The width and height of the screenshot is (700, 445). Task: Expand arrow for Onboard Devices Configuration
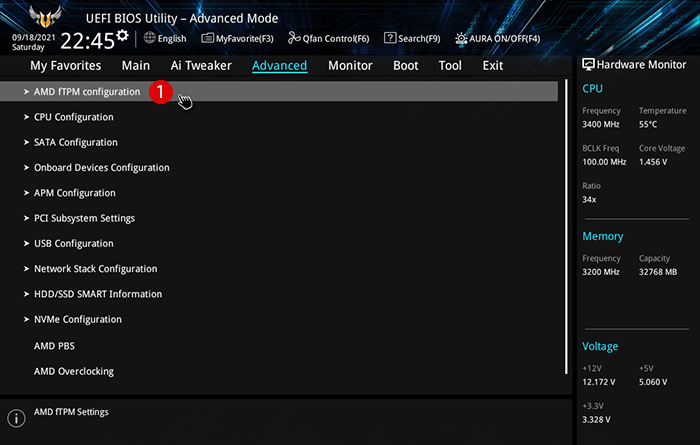click(x=26, y=167)
